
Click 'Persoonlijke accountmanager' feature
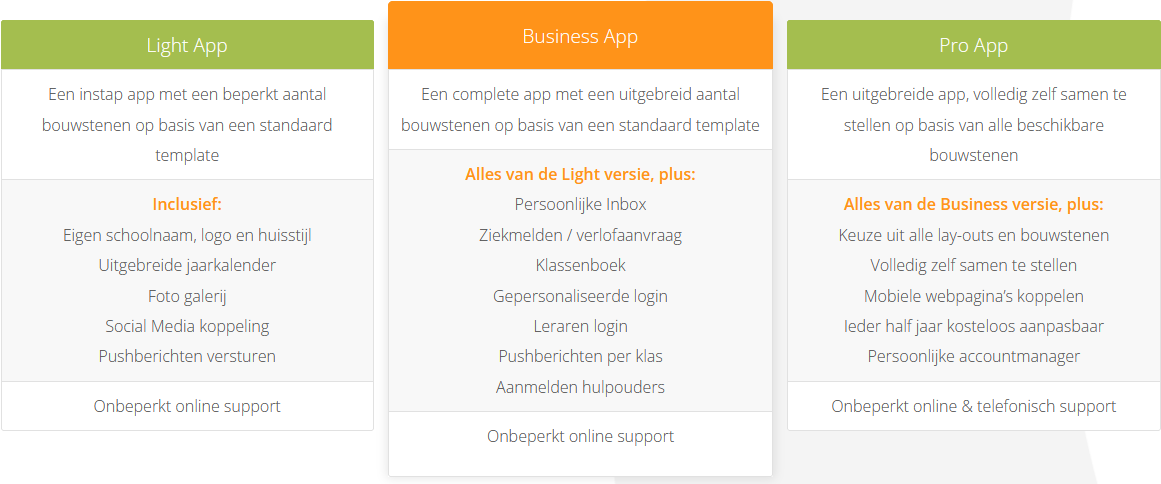[x=973, y=356]
